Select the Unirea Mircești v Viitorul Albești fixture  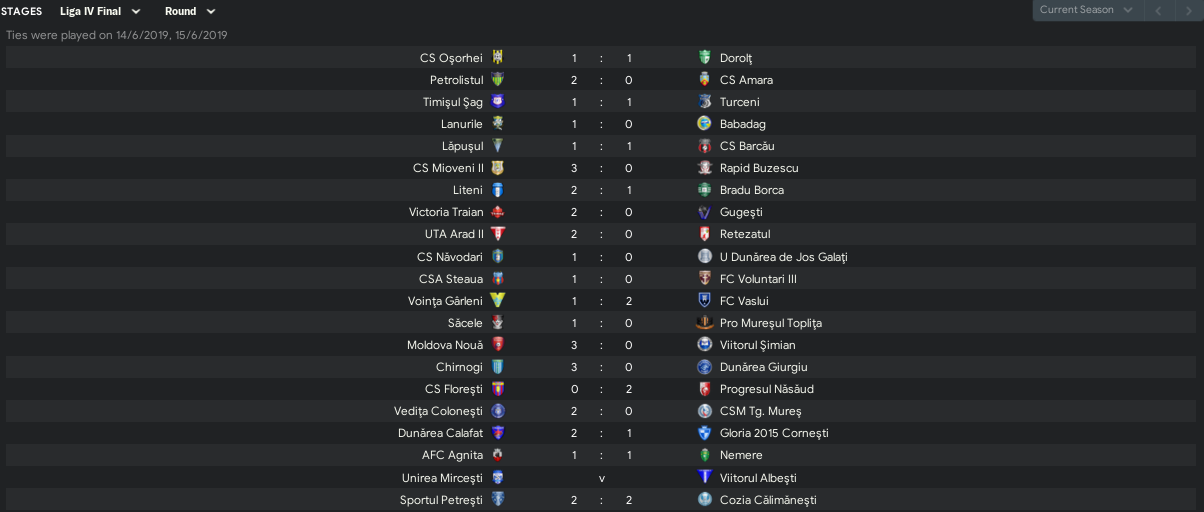click(x=602, y=478)
